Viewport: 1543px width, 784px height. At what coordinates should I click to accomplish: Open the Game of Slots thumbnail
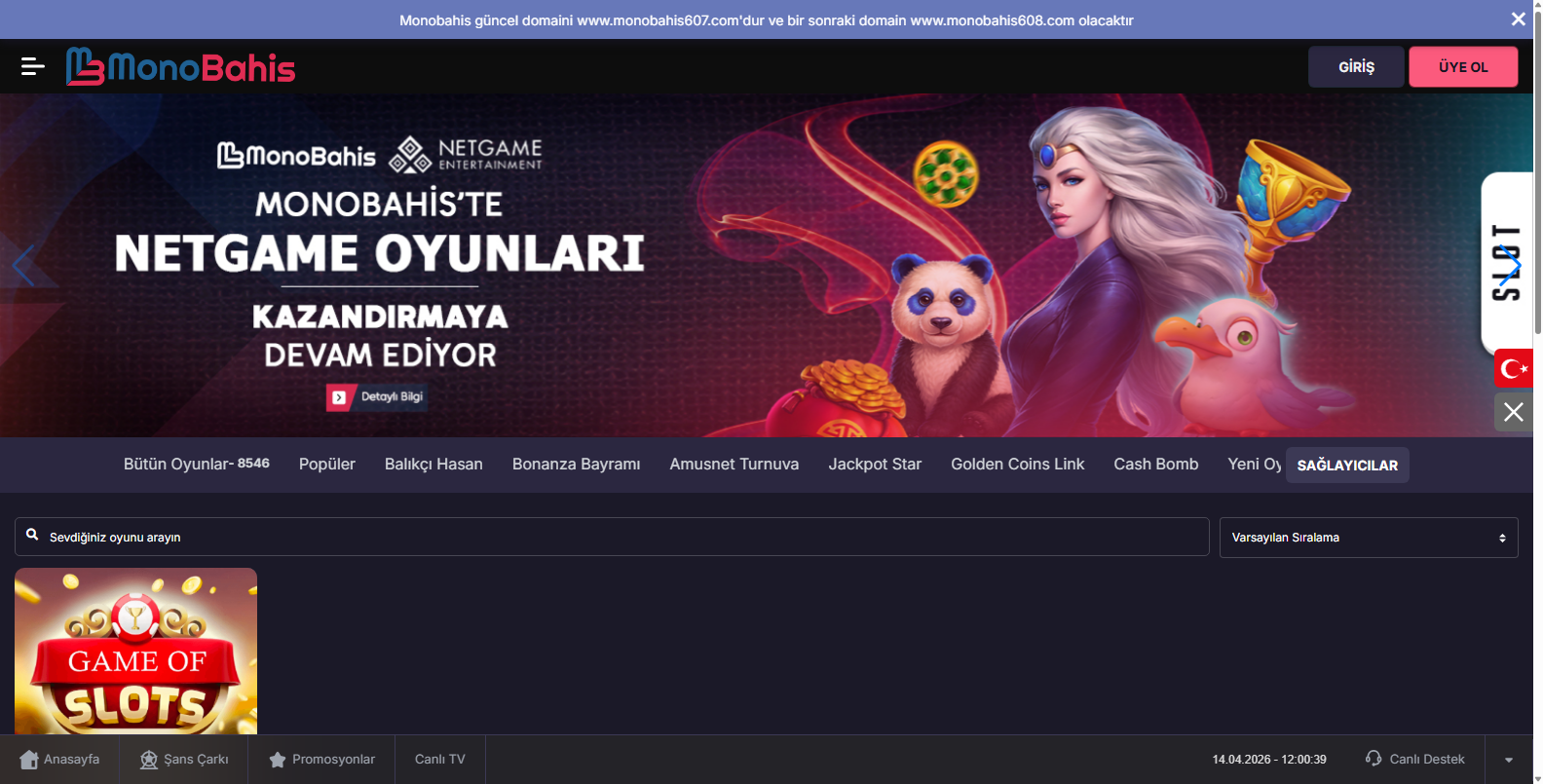[x=136, y=651]
